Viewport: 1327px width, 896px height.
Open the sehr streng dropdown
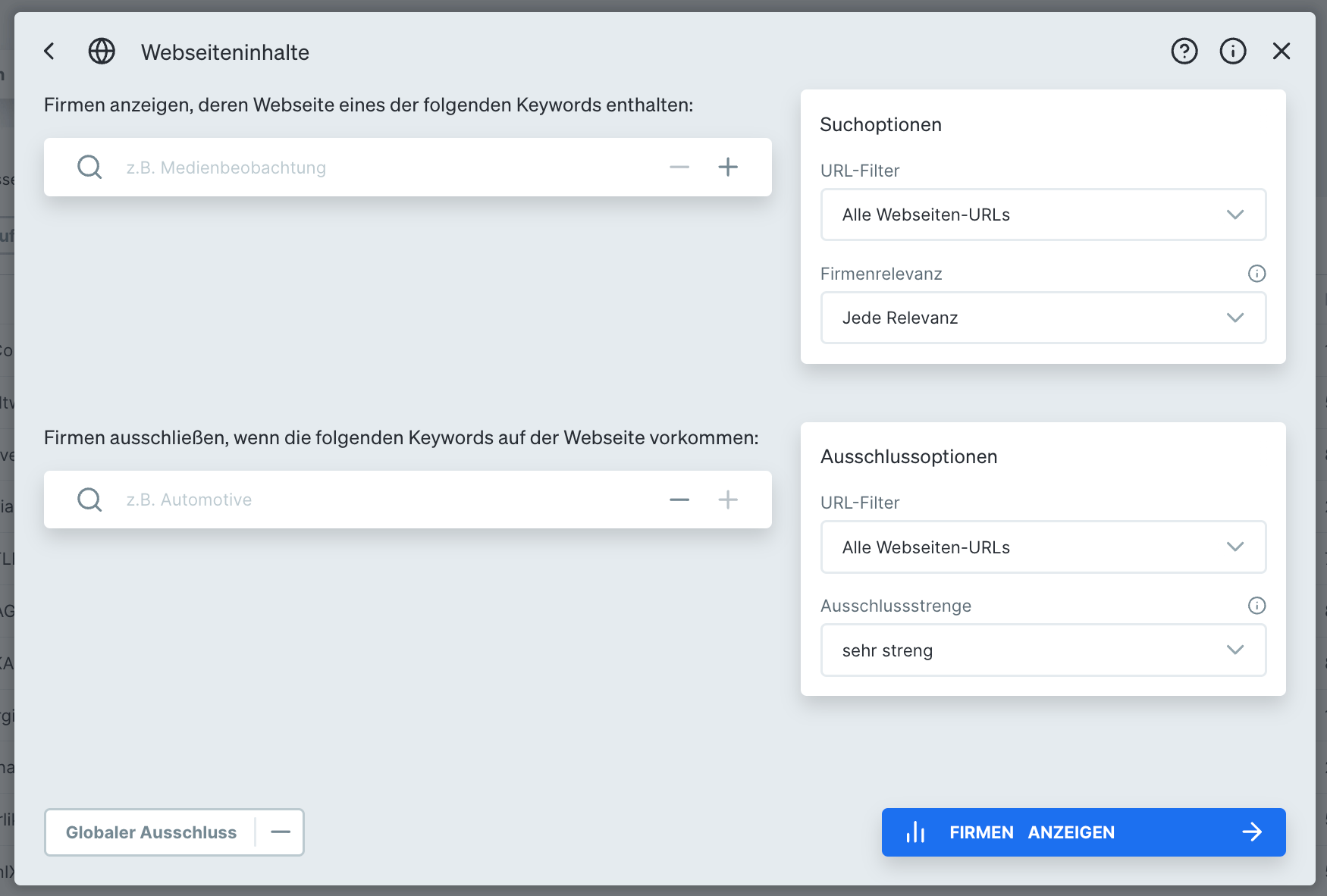[x=1043, y=650]
